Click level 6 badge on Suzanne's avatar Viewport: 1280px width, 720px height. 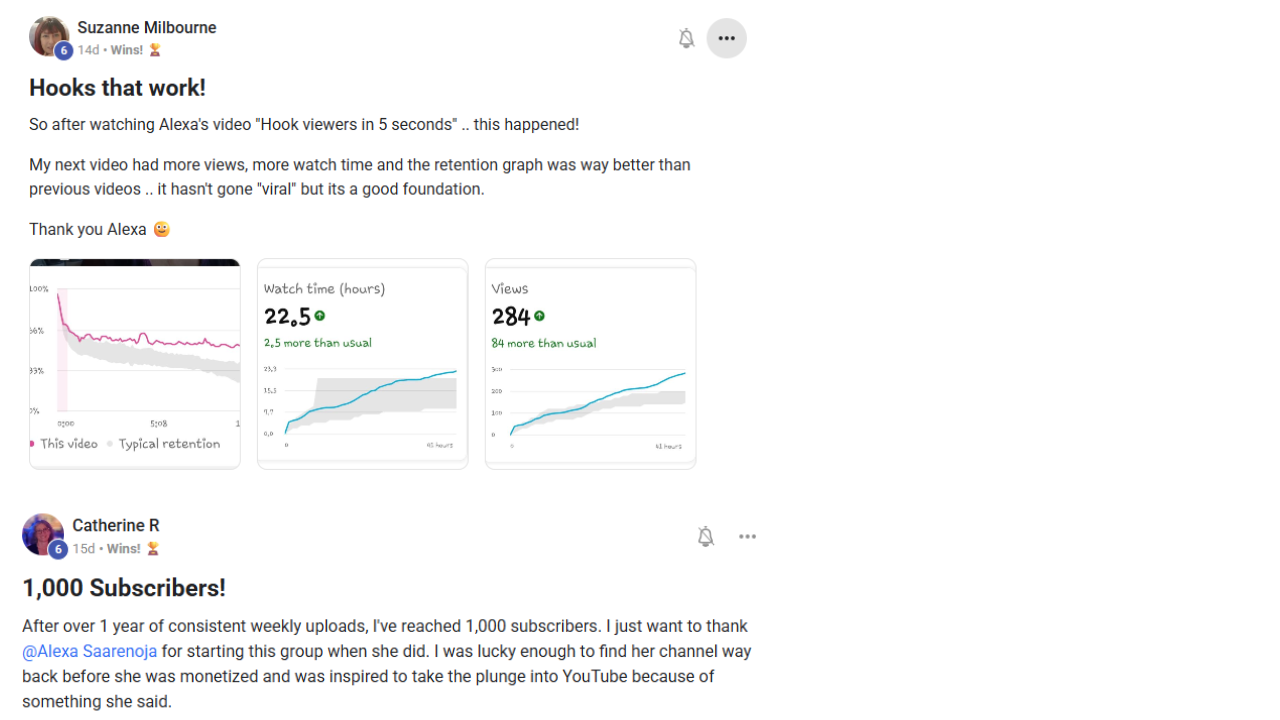pos(64,51)
